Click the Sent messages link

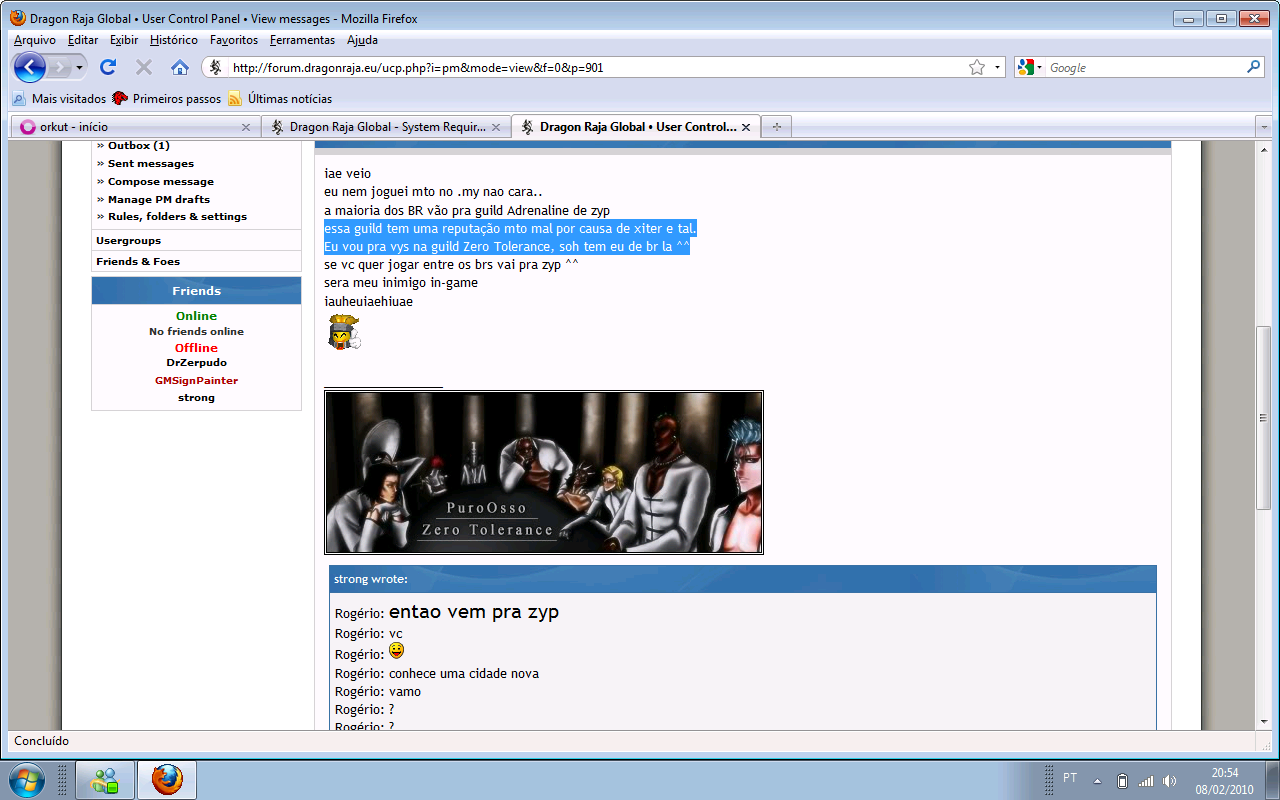coord(150,164)
